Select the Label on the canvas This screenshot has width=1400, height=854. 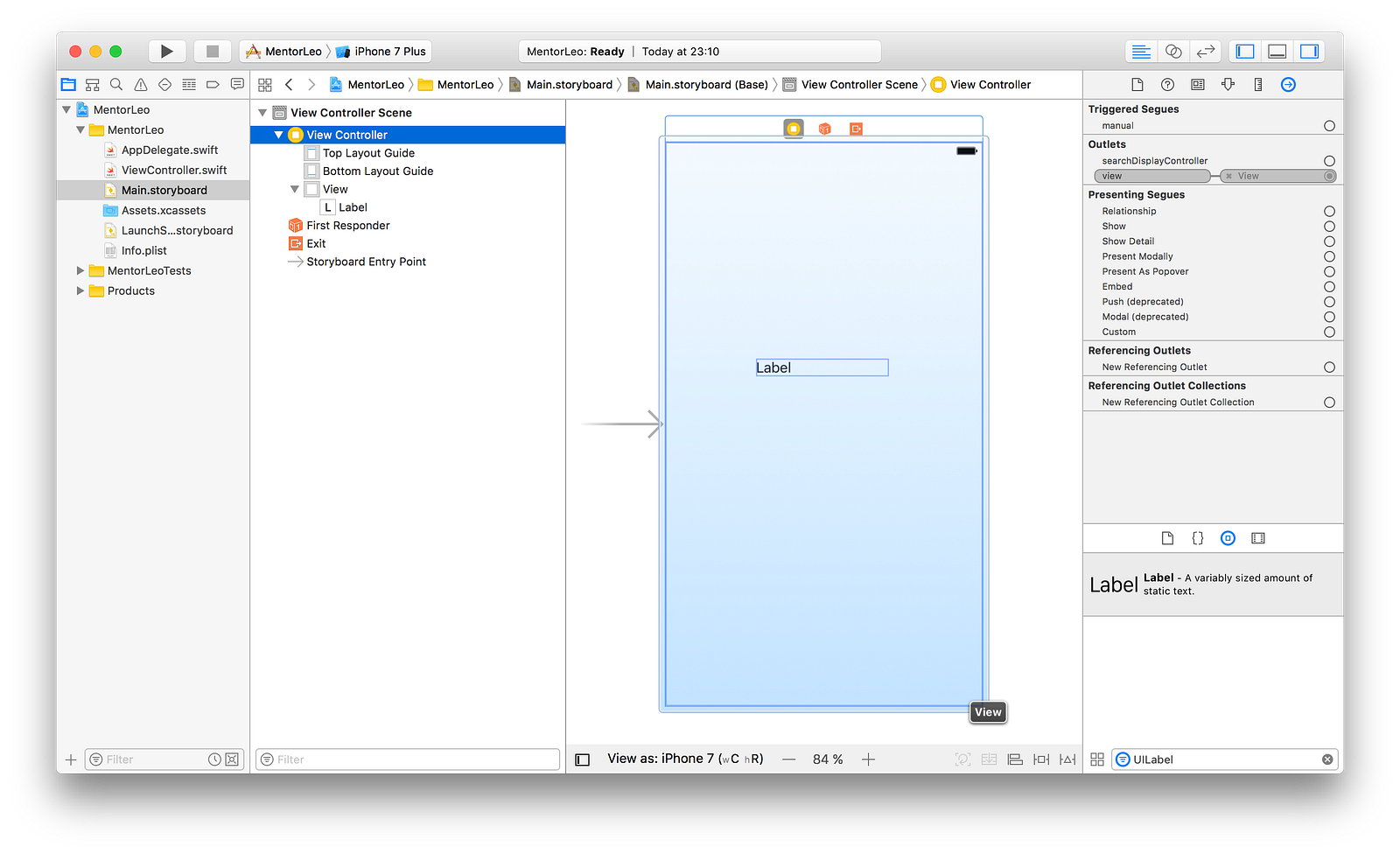click(822, 367)
